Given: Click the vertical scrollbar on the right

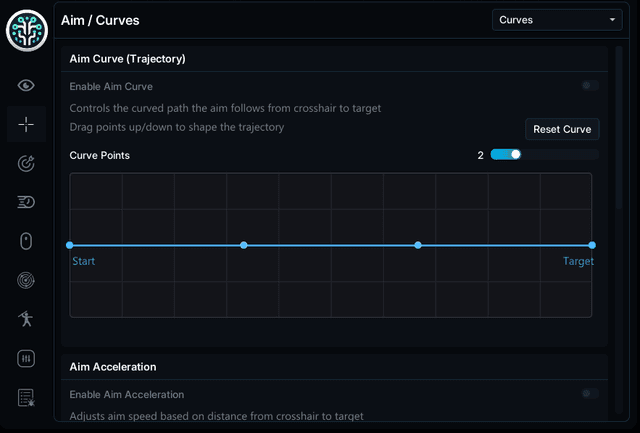Looking at the screenshot, I should point(619,127).
